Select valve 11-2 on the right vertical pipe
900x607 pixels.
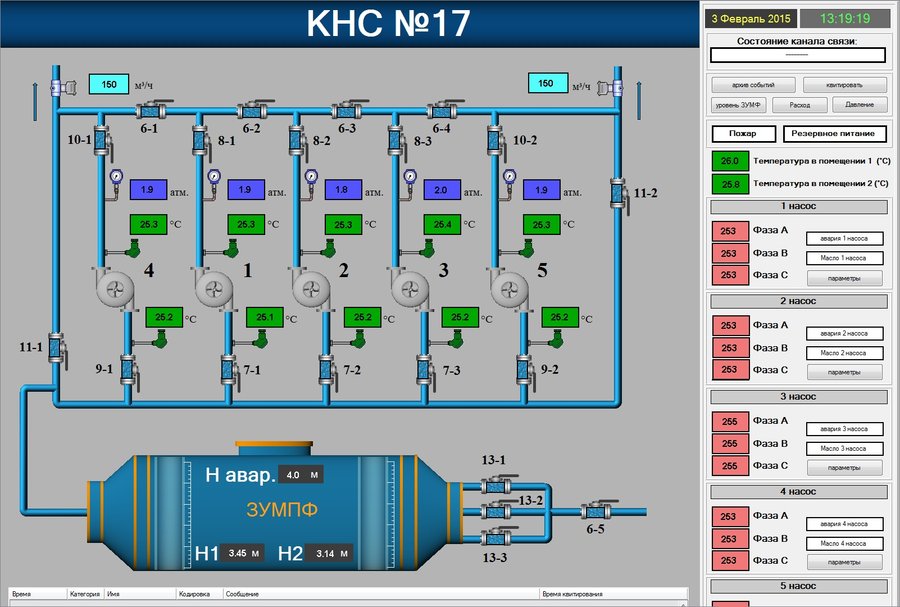tap(618, 191)
